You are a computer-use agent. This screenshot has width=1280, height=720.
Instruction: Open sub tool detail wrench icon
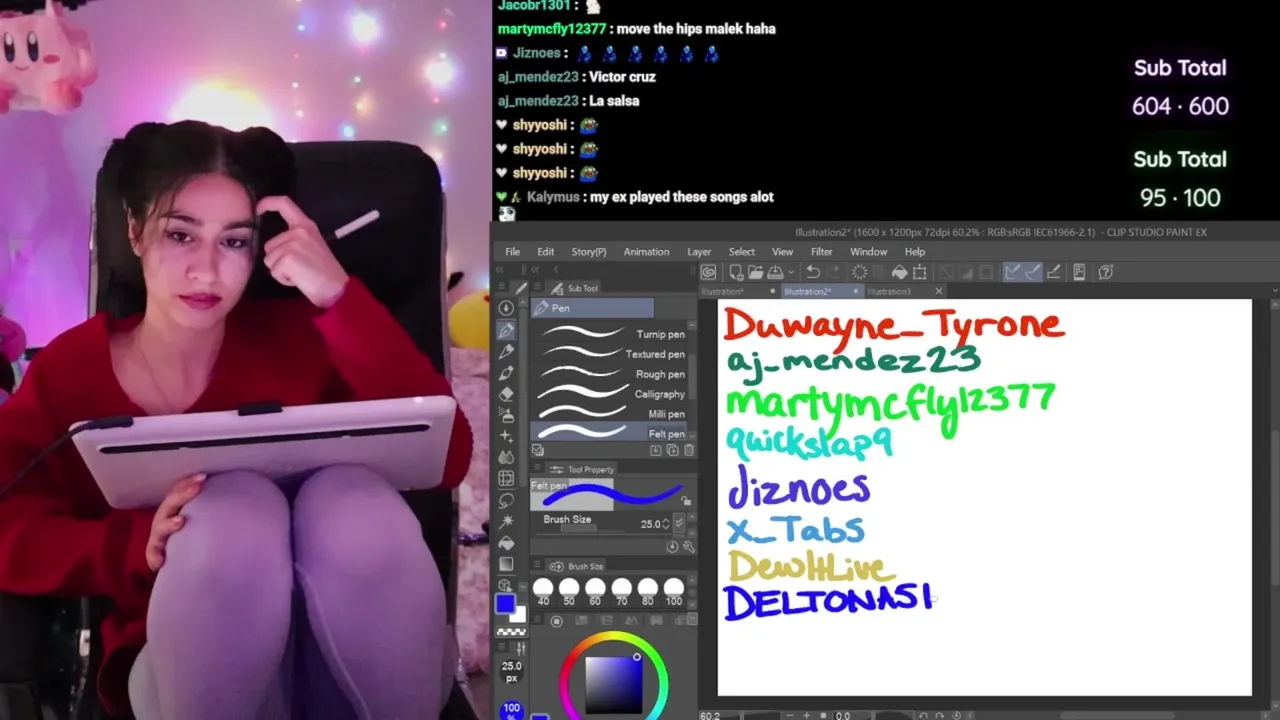689,547
